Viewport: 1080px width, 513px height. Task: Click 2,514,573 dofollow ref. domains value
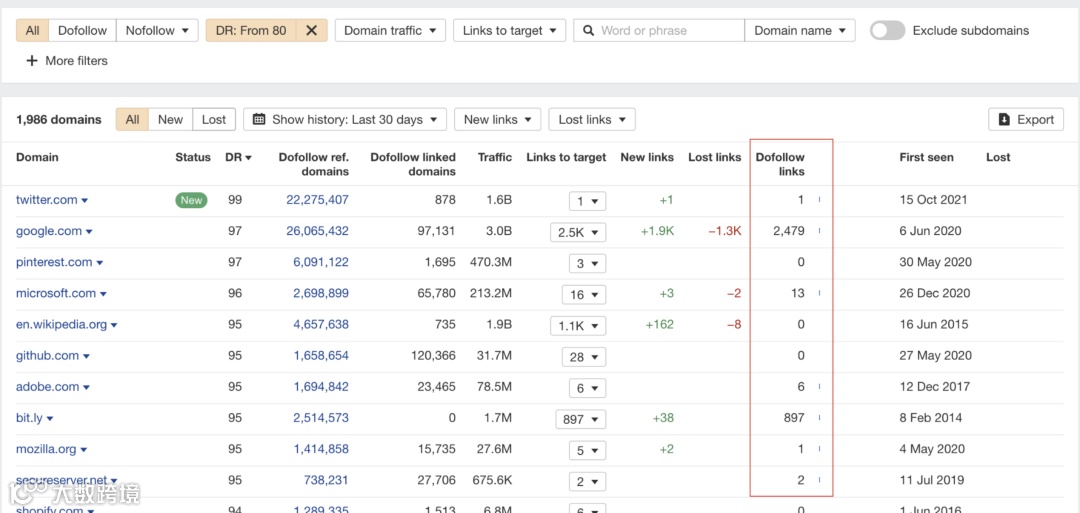321,417
